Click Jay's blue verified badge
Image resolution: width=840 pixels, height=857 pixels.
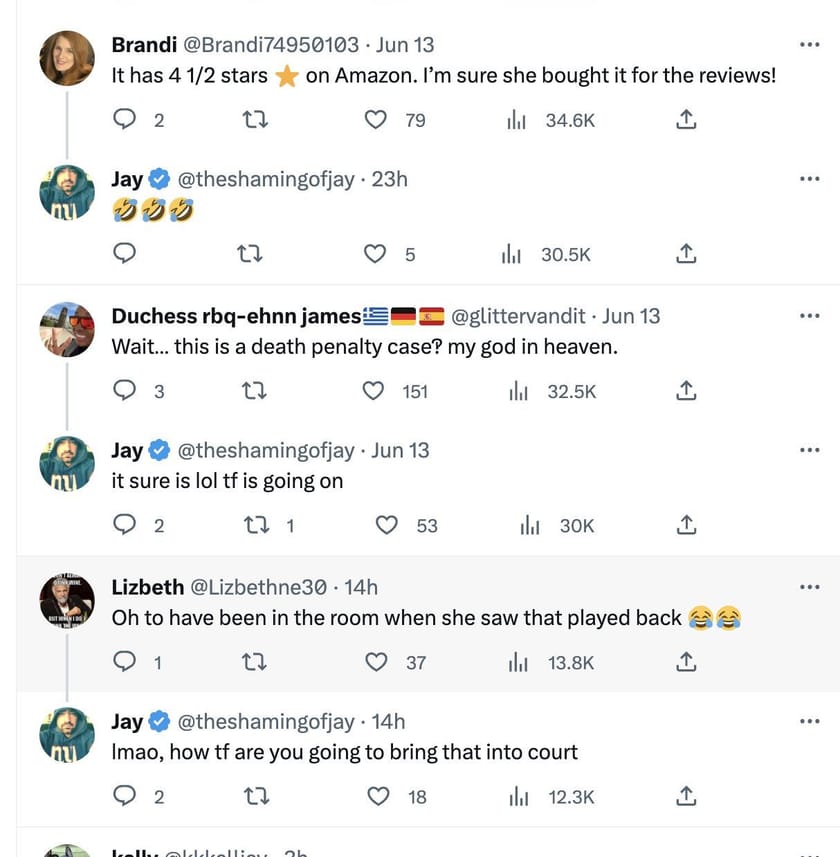[158, 179]
